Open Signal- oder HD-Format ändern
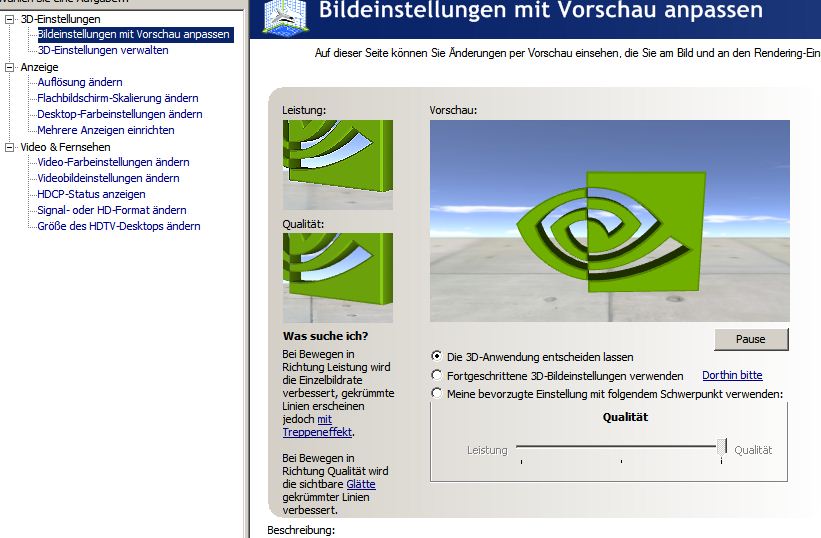 112,210
